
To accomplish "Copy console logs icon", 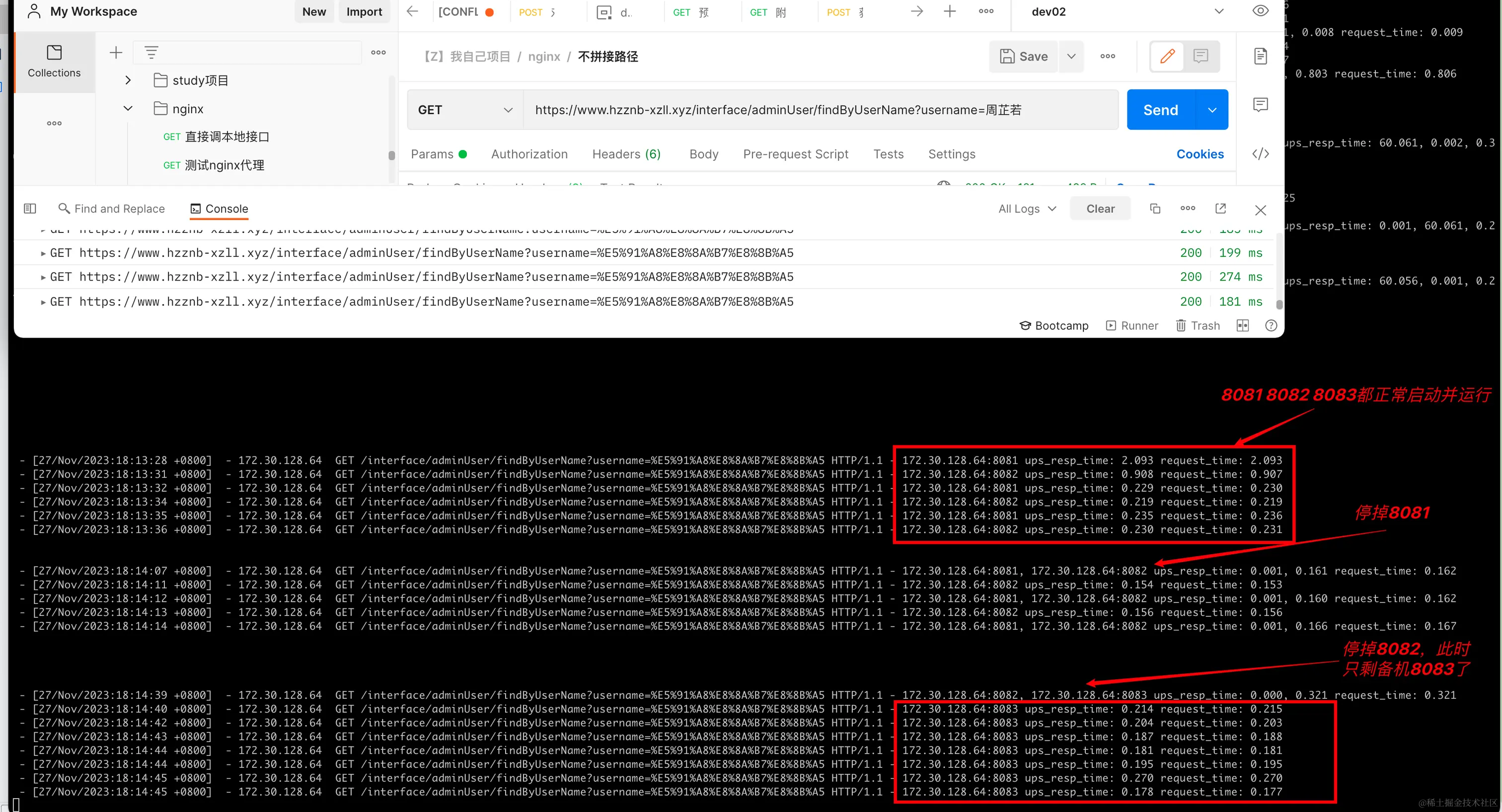I will tap(1155, 209).
